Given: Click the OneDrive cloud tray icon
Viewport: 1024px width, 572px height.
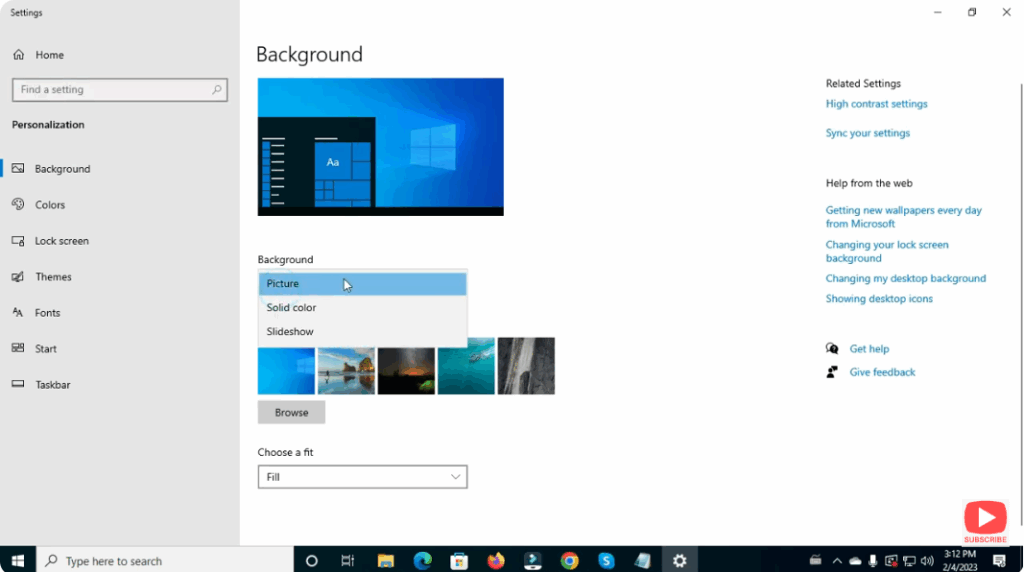Looking at the screenshot, I should click(x=855, y=561).
